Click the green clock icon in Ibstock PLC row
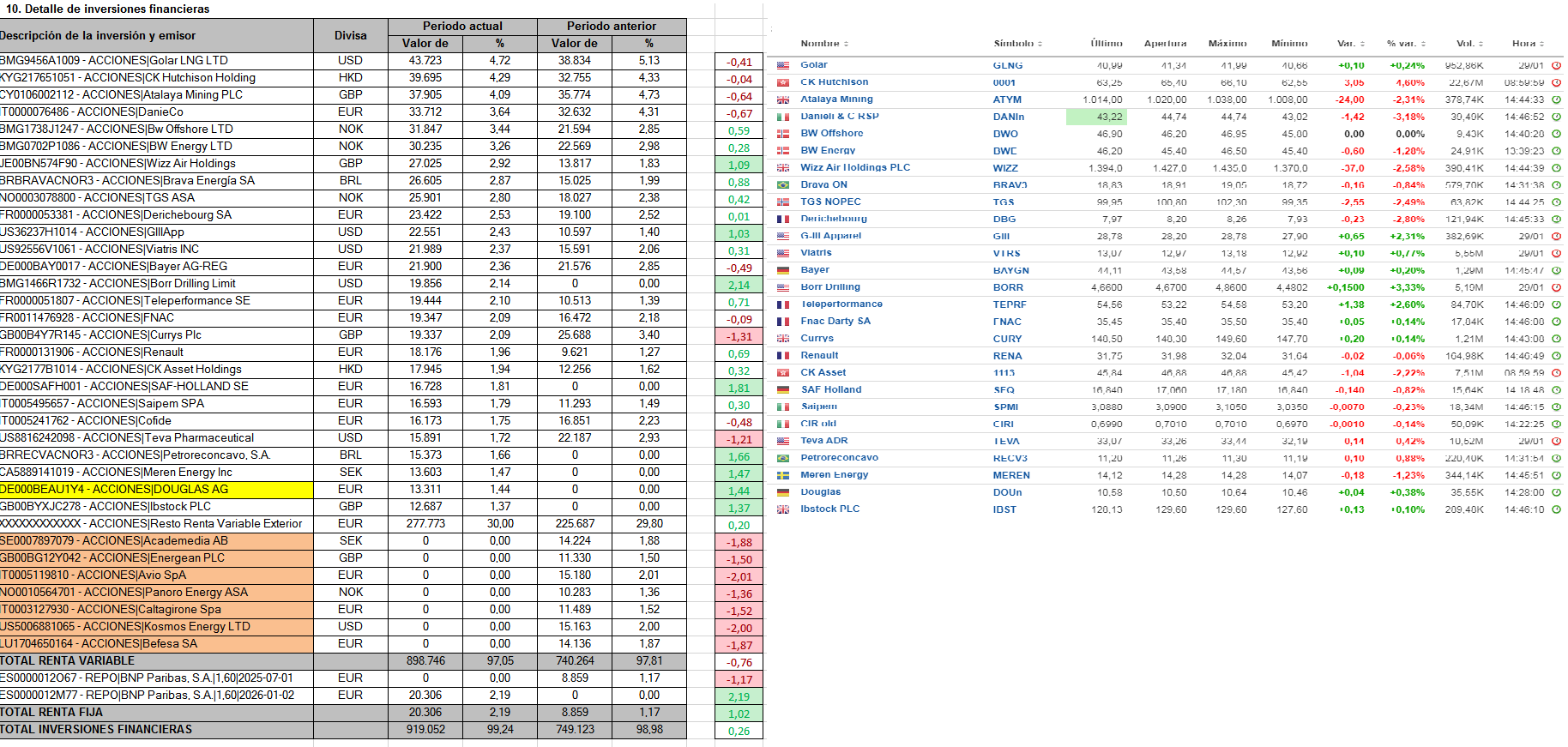This screenshot has width=1568, height=747. [1556, 509]
